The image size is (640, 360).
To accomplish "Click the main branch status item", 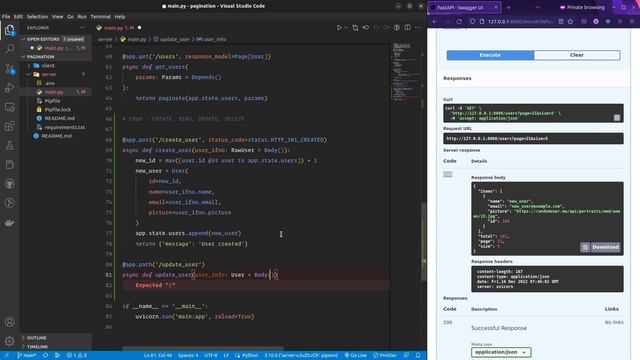I will click(x=27, y=356).
